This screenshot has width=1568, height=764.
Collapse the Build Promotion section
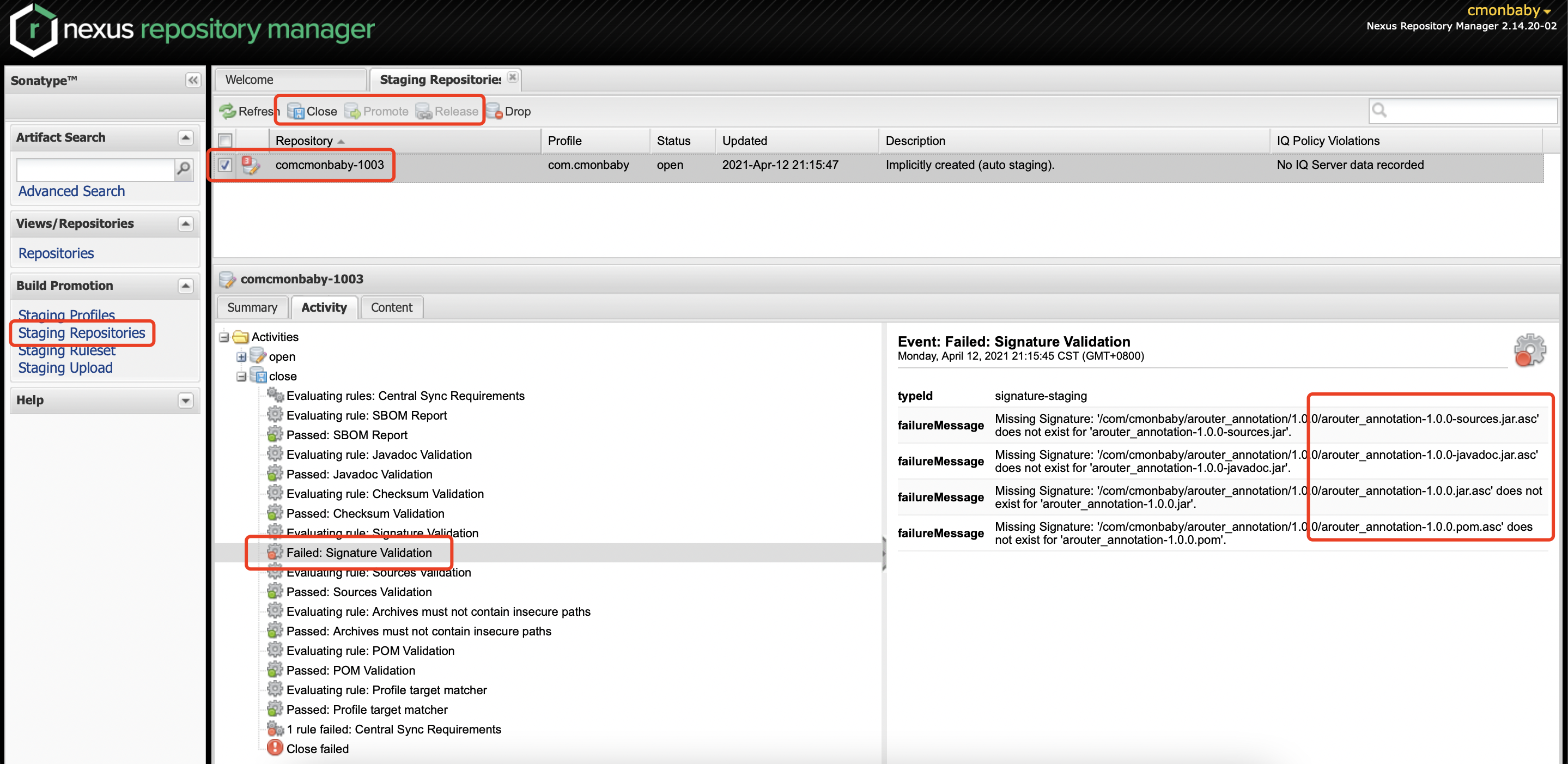(186, 286)
